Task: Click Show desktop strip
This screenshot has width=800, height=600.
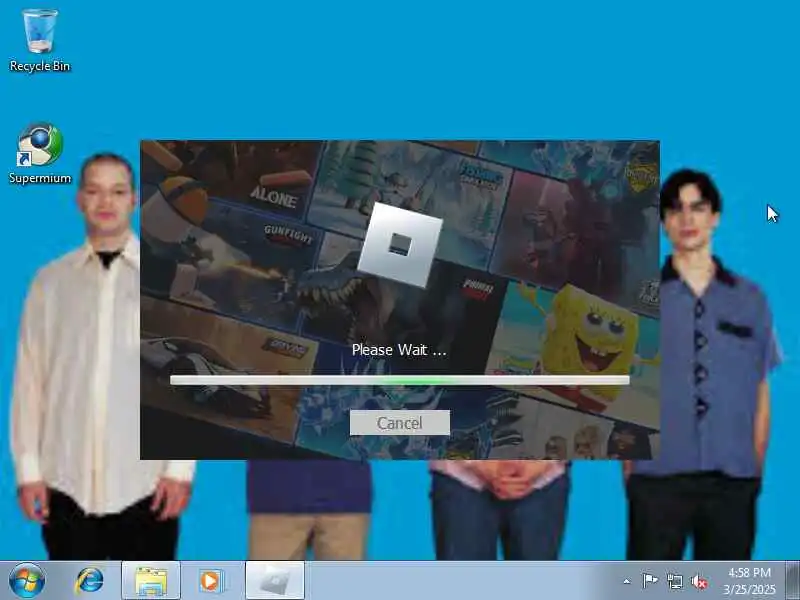Action: (x=792, y=581)
